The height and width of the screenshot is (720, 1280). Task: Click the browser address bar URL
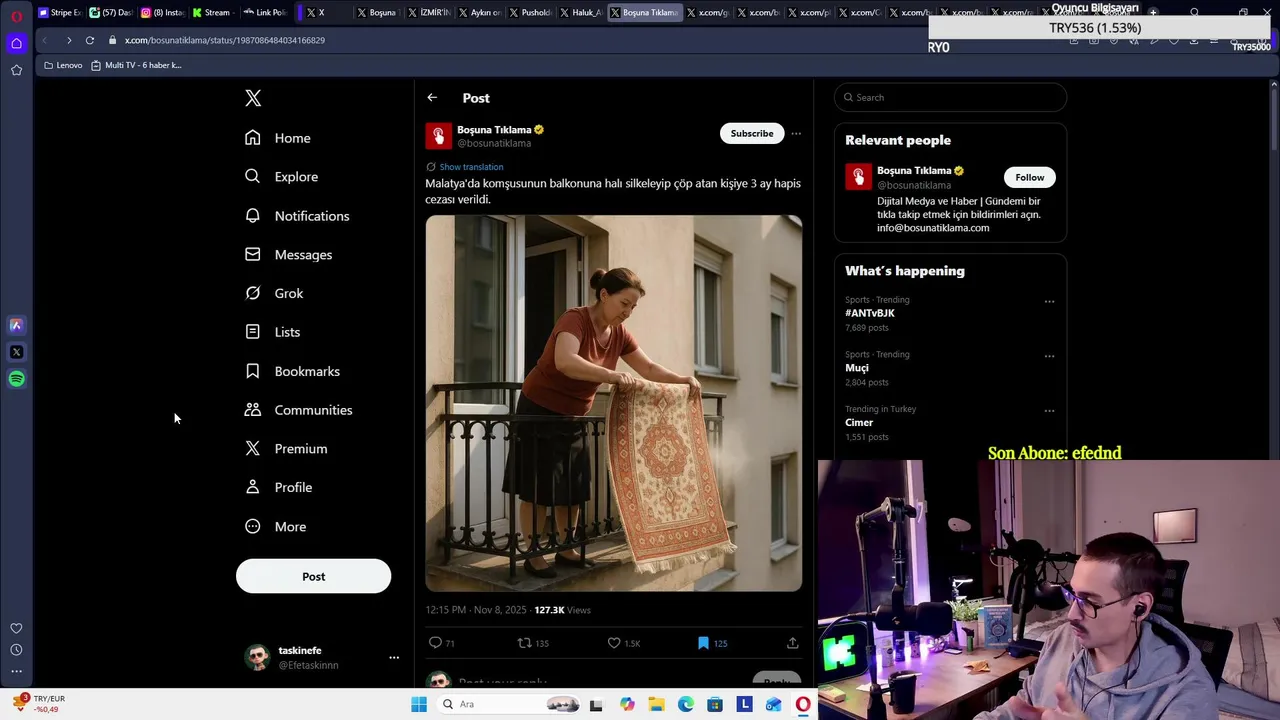tap(225, 40)
